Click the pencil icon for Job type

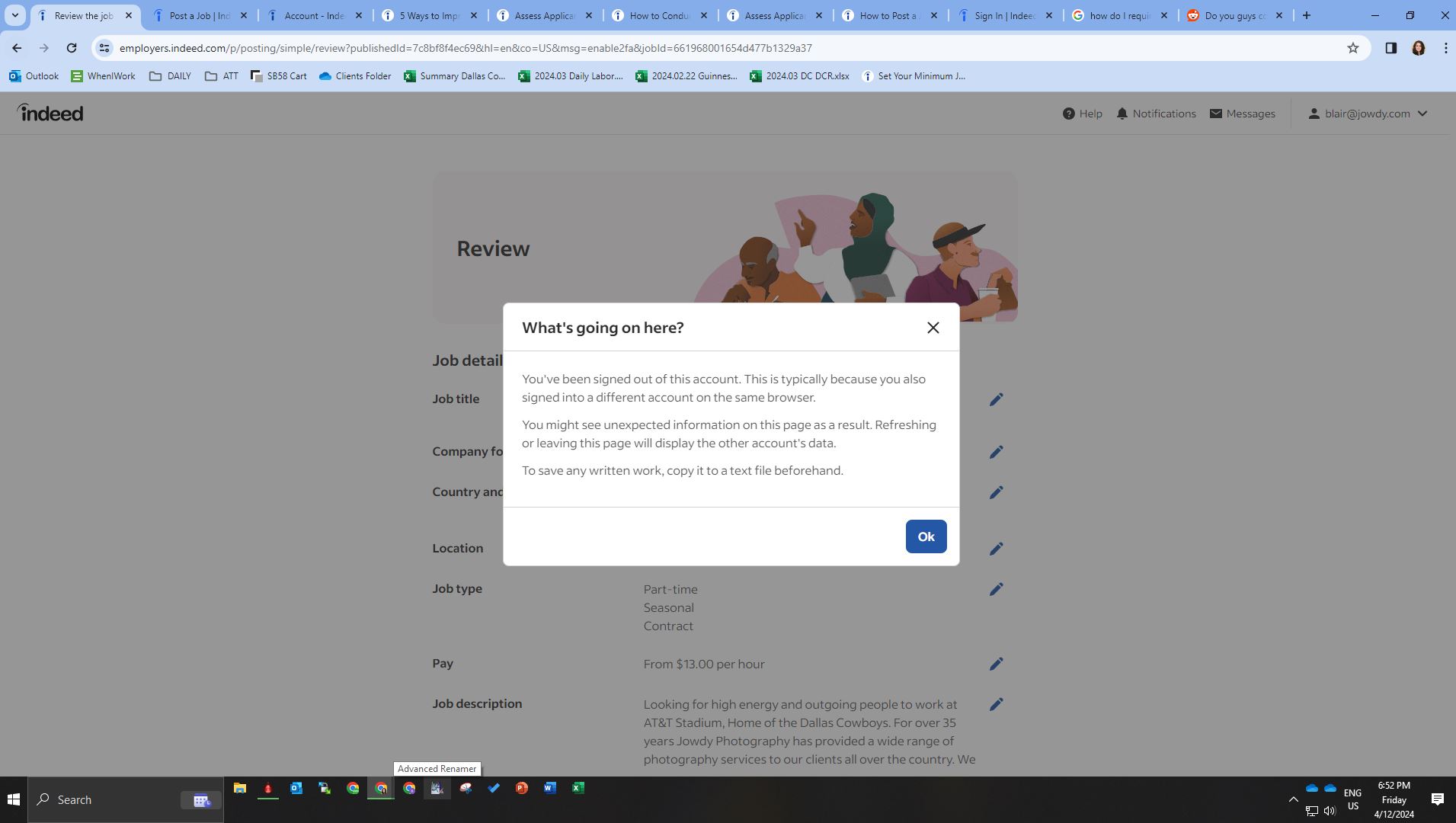click(996, 589)
